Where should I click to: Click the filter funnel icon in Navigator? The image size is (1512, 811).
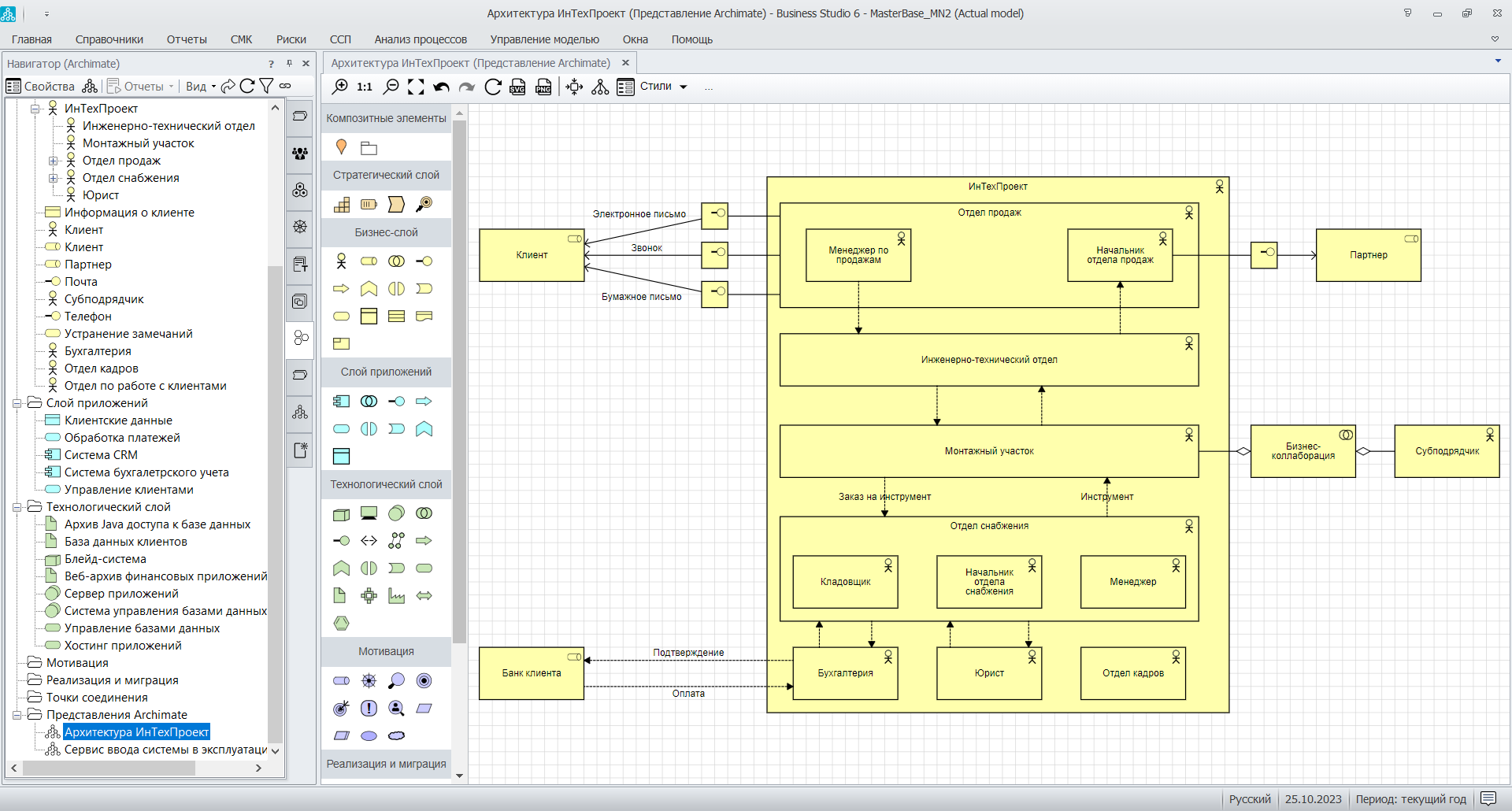coord(266,86)
